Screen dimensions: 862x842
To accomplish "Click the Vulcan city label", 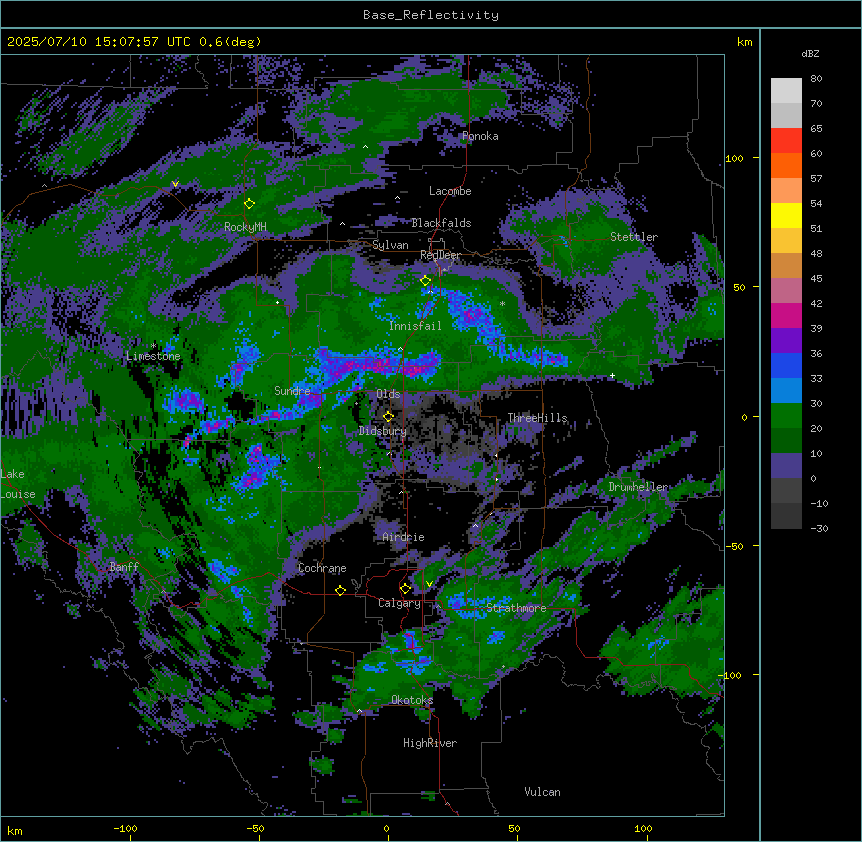I will [x=543, y=792].
